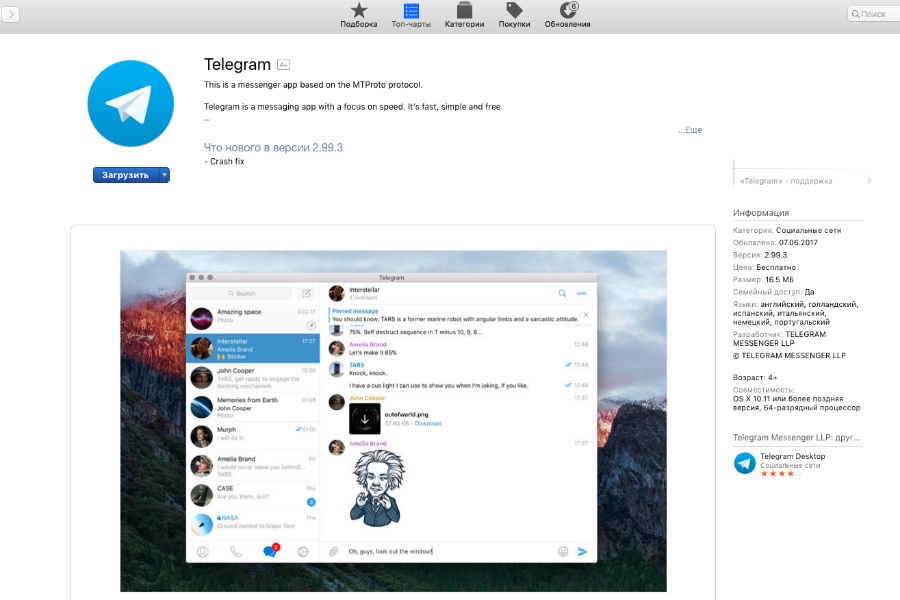Open the Категории section icon
Viewport: 900px width, 600px height.
463,13
